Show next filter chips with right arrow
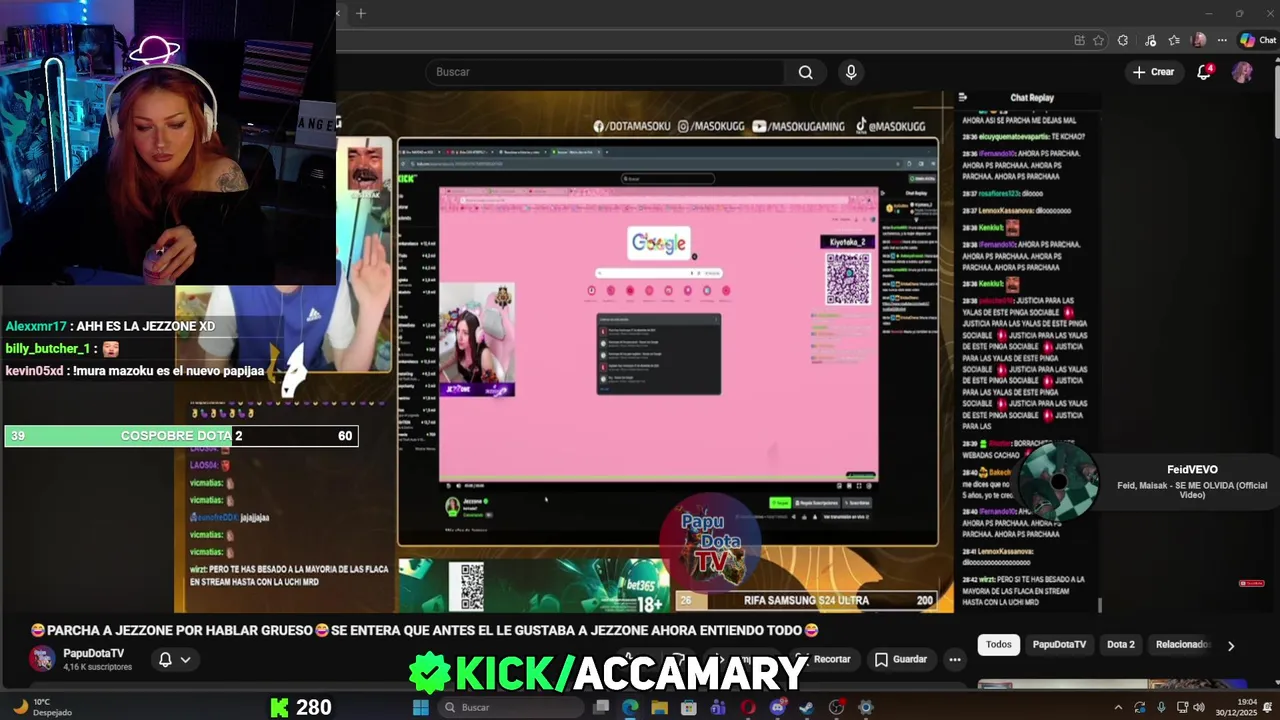Viewport: 1280px width, 720px height. (1231, 645)
